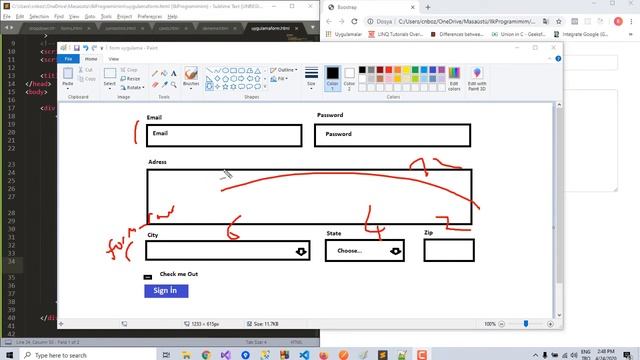Select Color 1 button in Paint
This screenshot has width=640, height=360.
coord(332,79)
